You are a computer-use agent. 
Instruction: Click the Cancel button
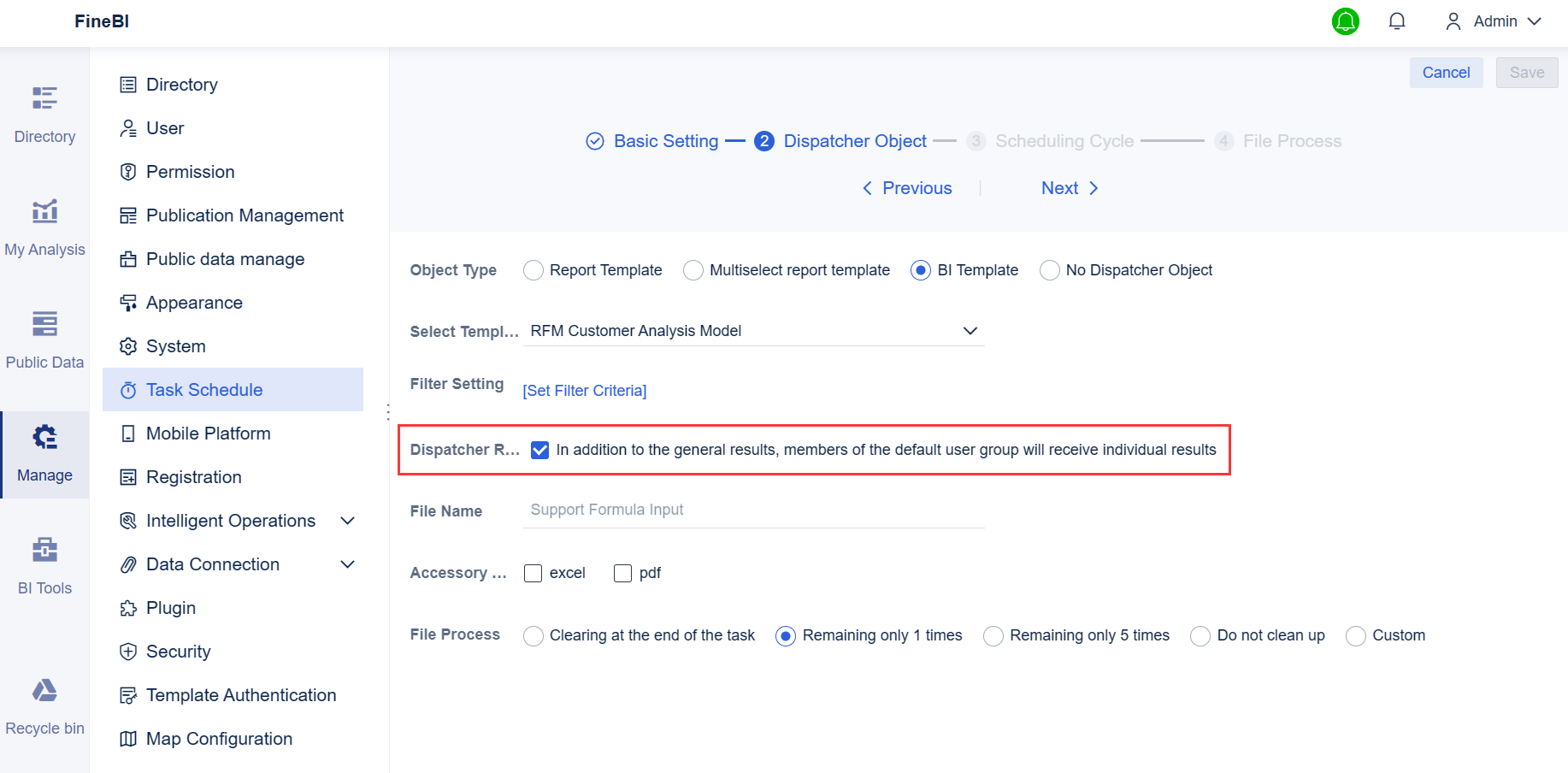tap(1446, 72)
